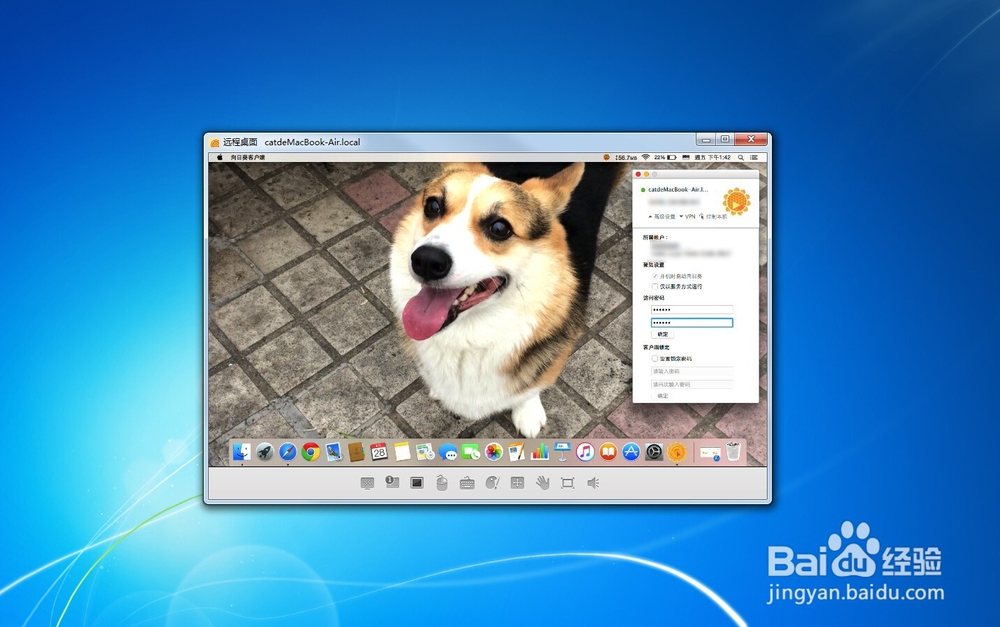This screenshot has width=1000, height=627.
Task: Open iBooks orange book icon in dock
Action: click(608, 452)
